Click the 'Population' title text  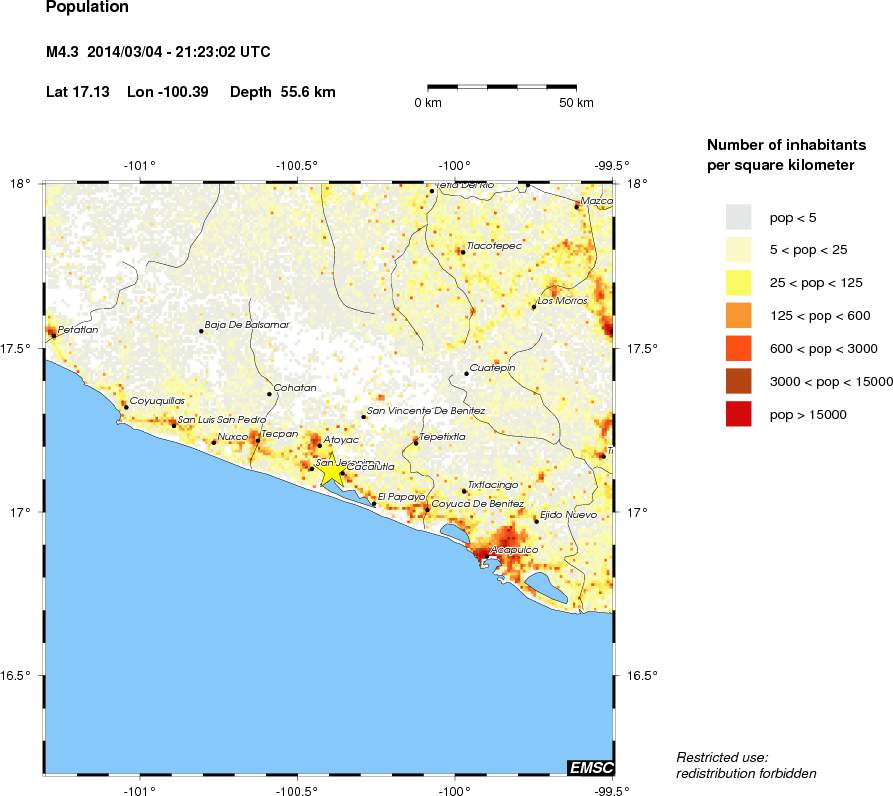click(87, 7)
